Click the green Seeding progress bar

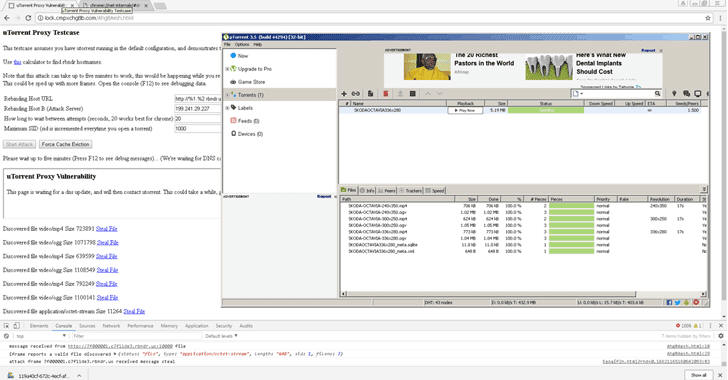pyautogui.click(x=546, y=111)
